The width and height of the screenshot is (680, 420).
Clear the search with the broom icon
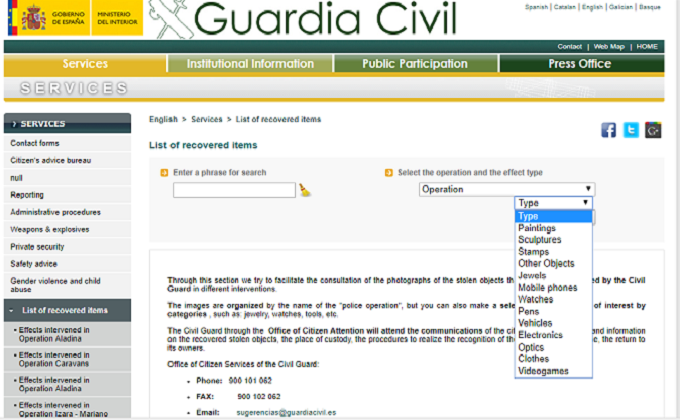[305, 190]
